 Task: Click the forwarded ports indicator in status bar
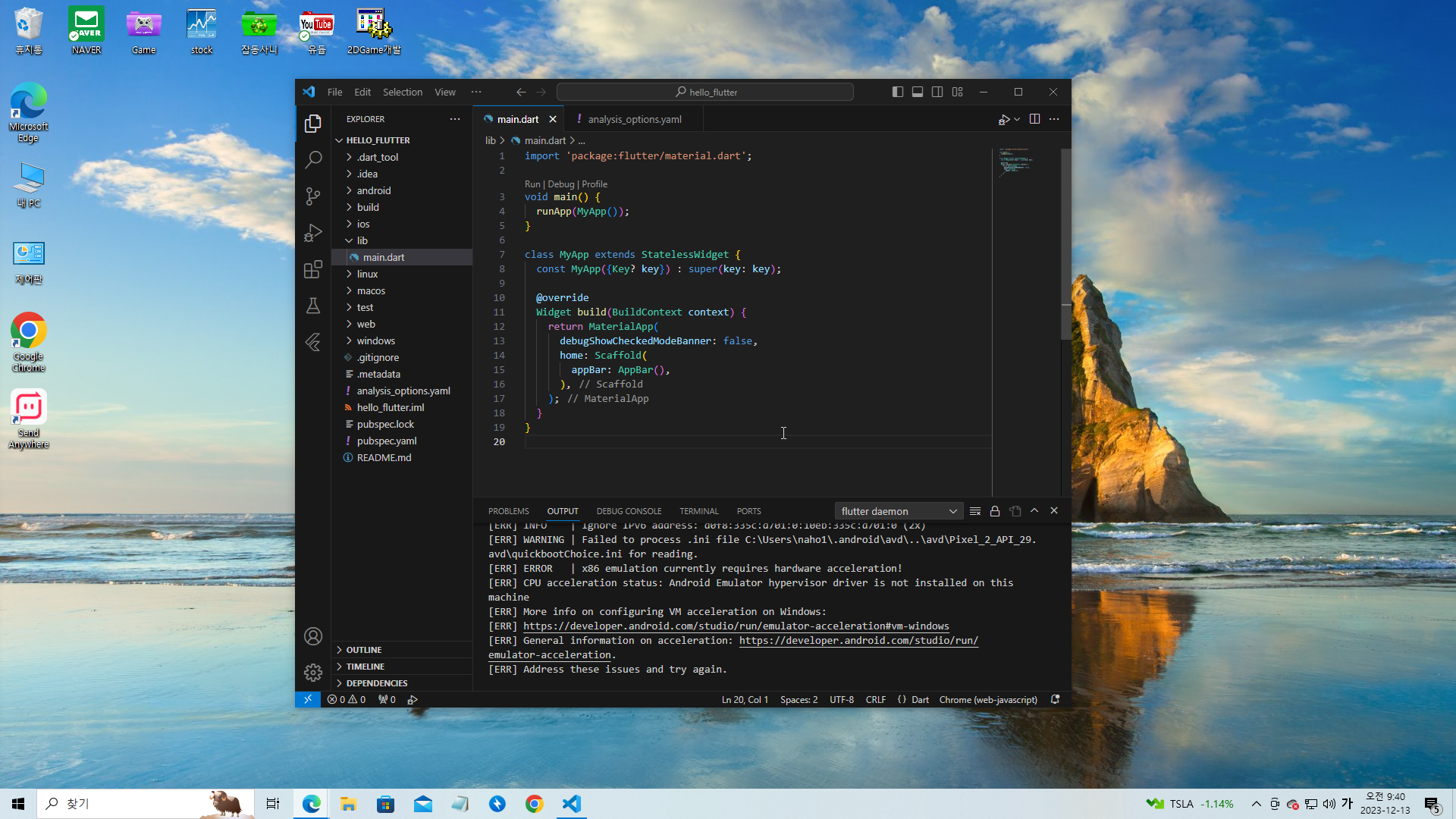387,699
